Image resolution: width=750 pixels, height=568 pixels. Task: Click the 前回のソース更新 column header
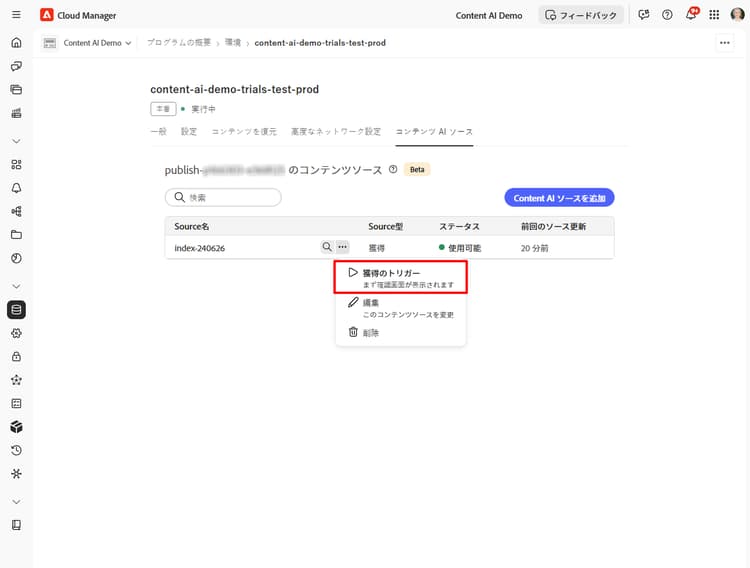point(553,226)
